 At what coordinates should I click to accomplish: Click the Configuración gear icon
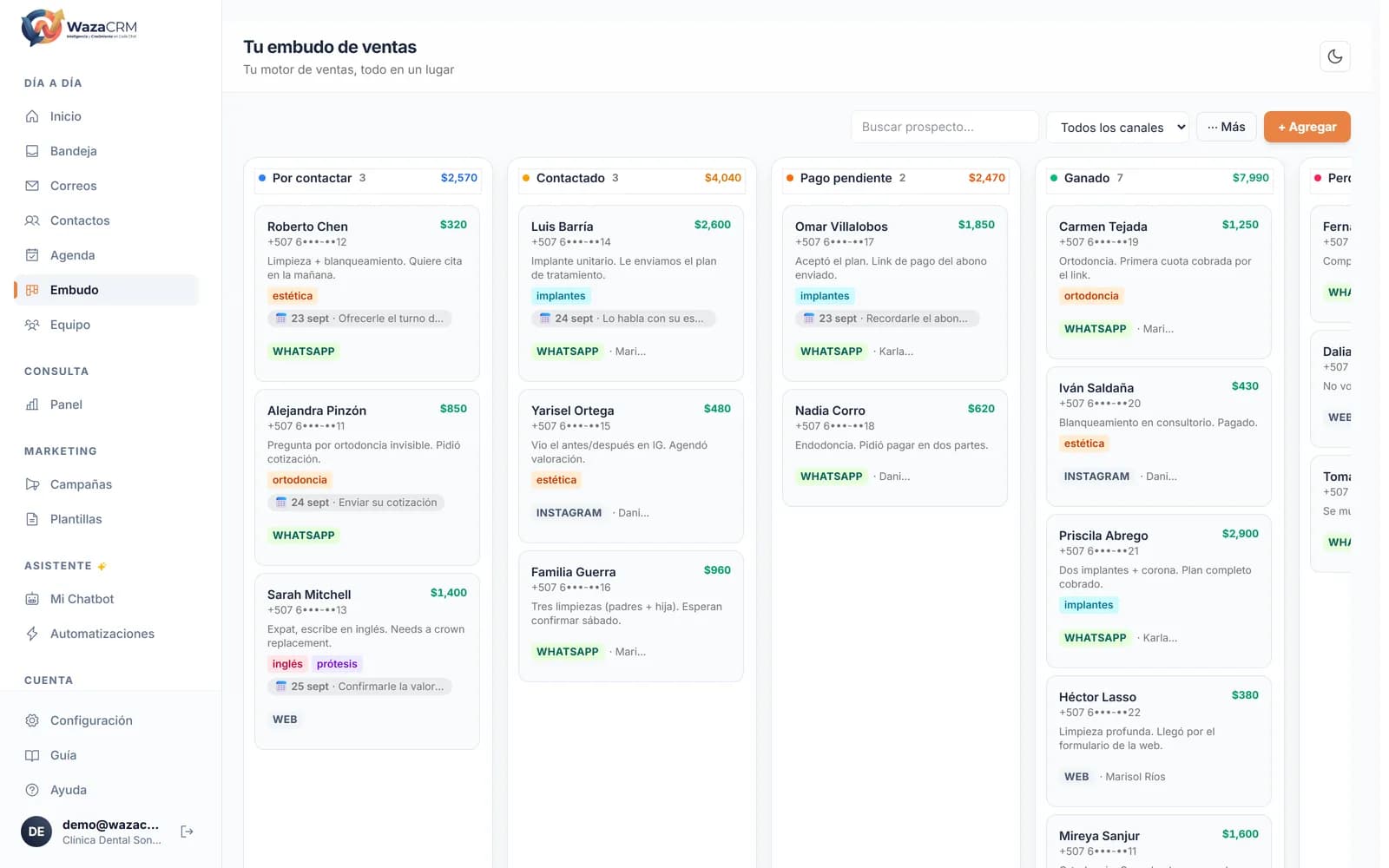coord(32,720)
